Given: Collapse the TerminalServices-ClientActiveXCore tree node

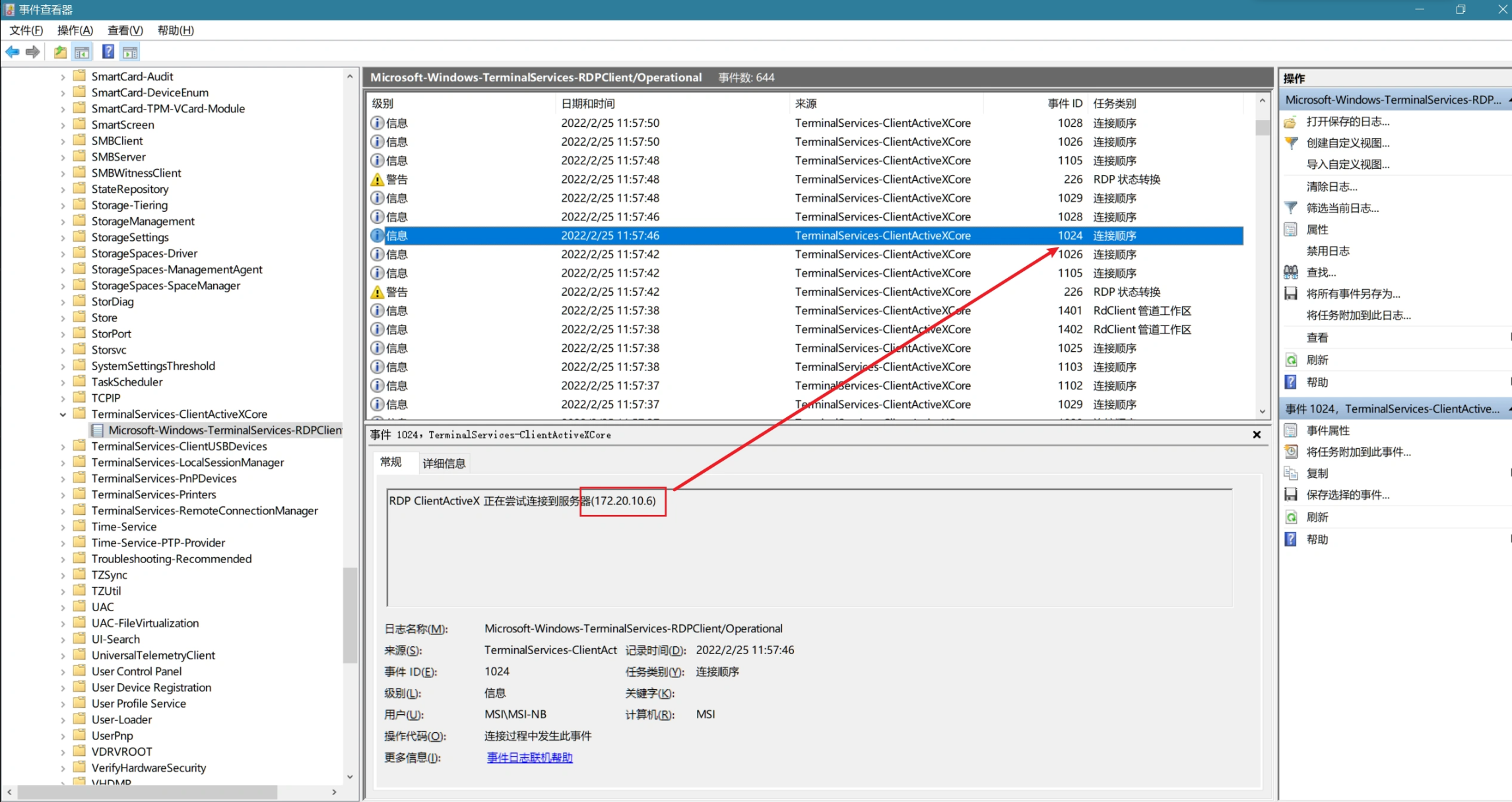Looking at the screenshot, I should click(63, 415).
